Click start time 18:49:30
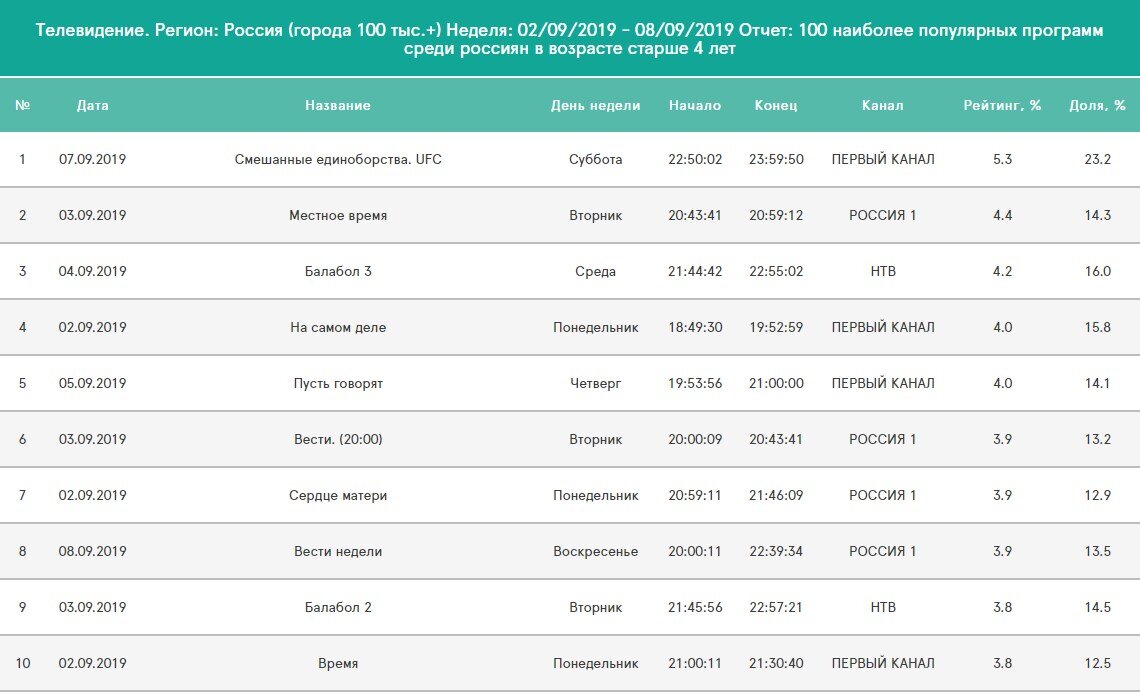This screenshot has height=693, width=1140. [x=695, y=327]
